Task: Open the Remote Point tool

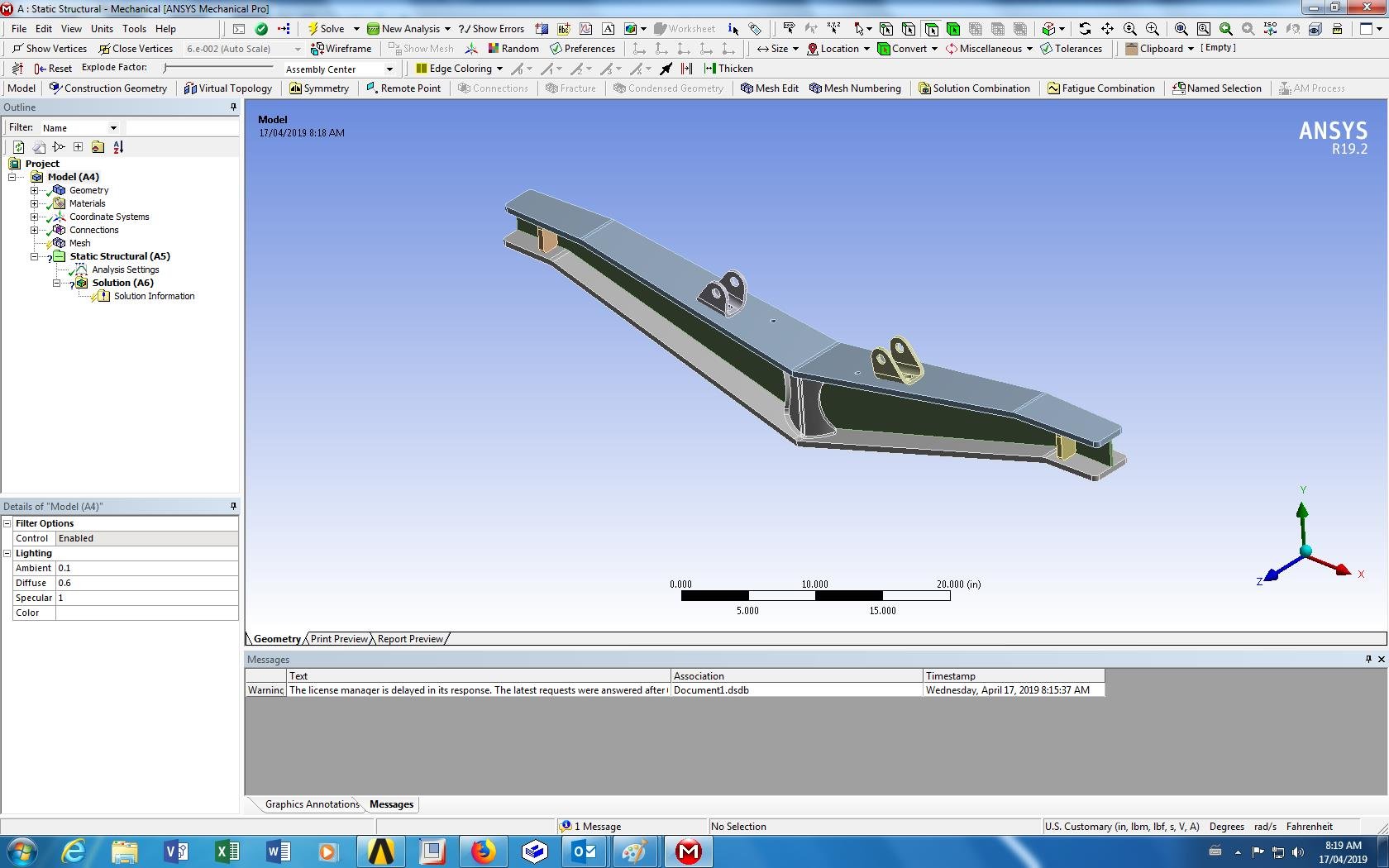Action: [x=403, y=88]
